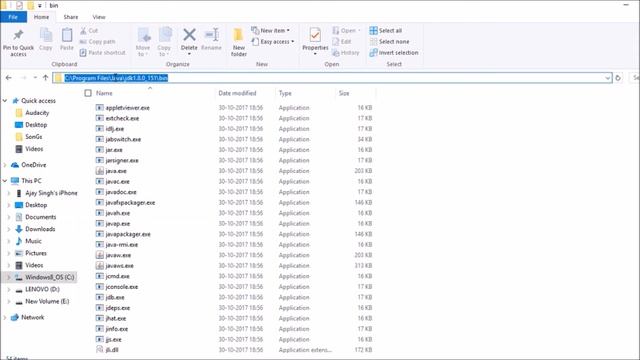Click the Rename icon
640x360 pixels.
[212, 35]
